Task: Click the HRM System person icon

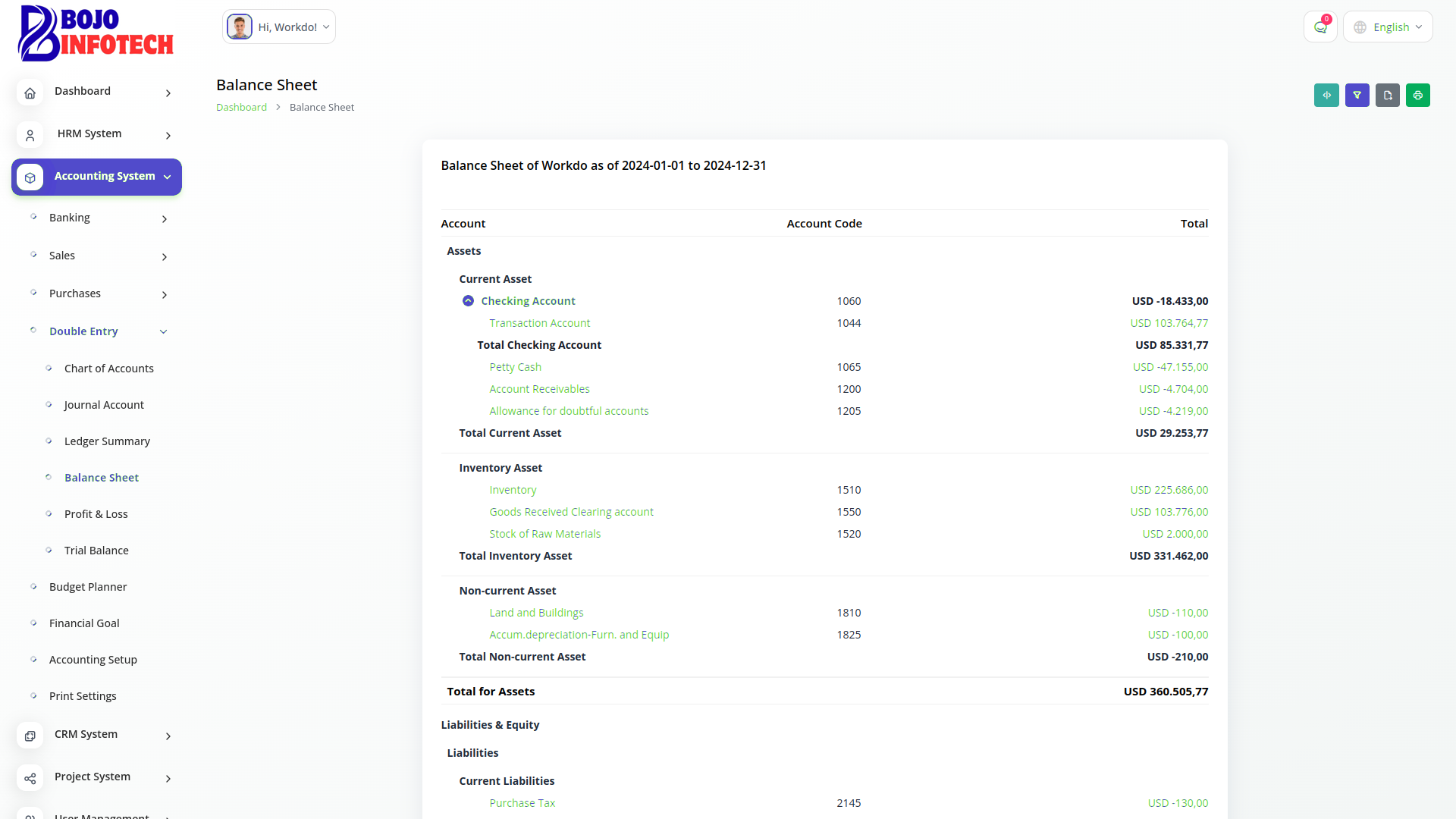Action: 30,136
